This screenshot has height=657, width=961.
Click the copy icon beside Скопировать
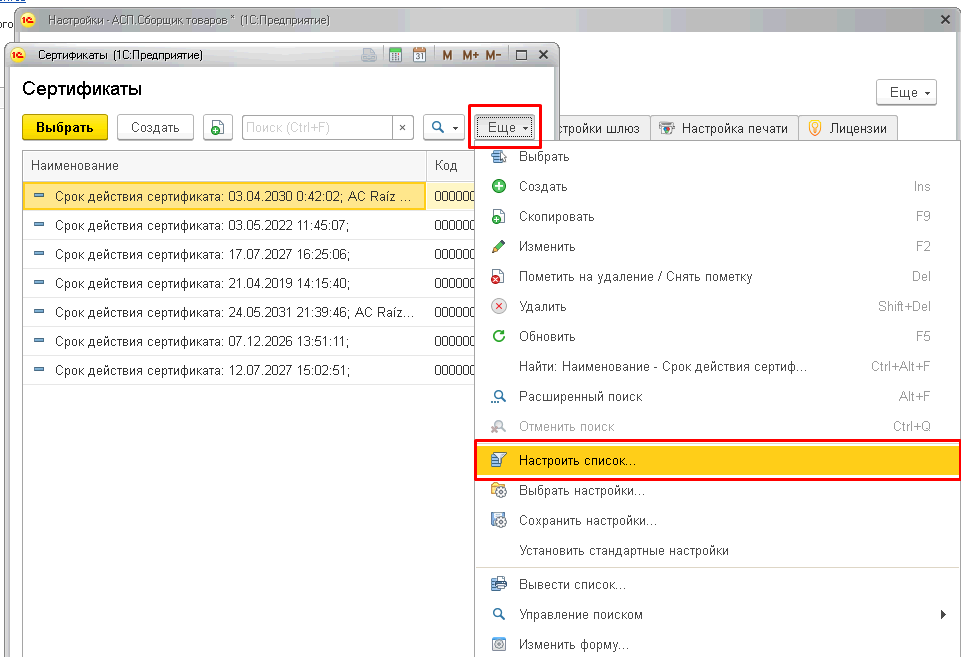[498, 217]
